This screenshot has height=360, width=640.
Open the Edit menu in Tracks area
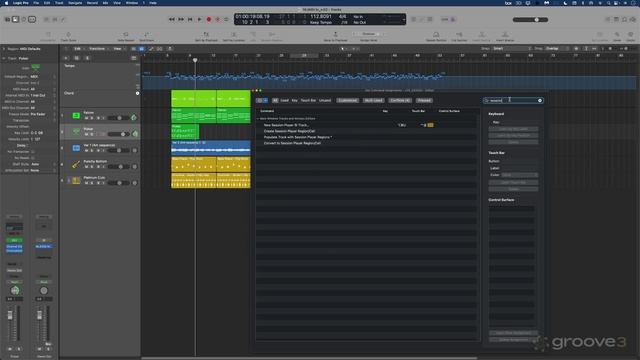[78, 49]
